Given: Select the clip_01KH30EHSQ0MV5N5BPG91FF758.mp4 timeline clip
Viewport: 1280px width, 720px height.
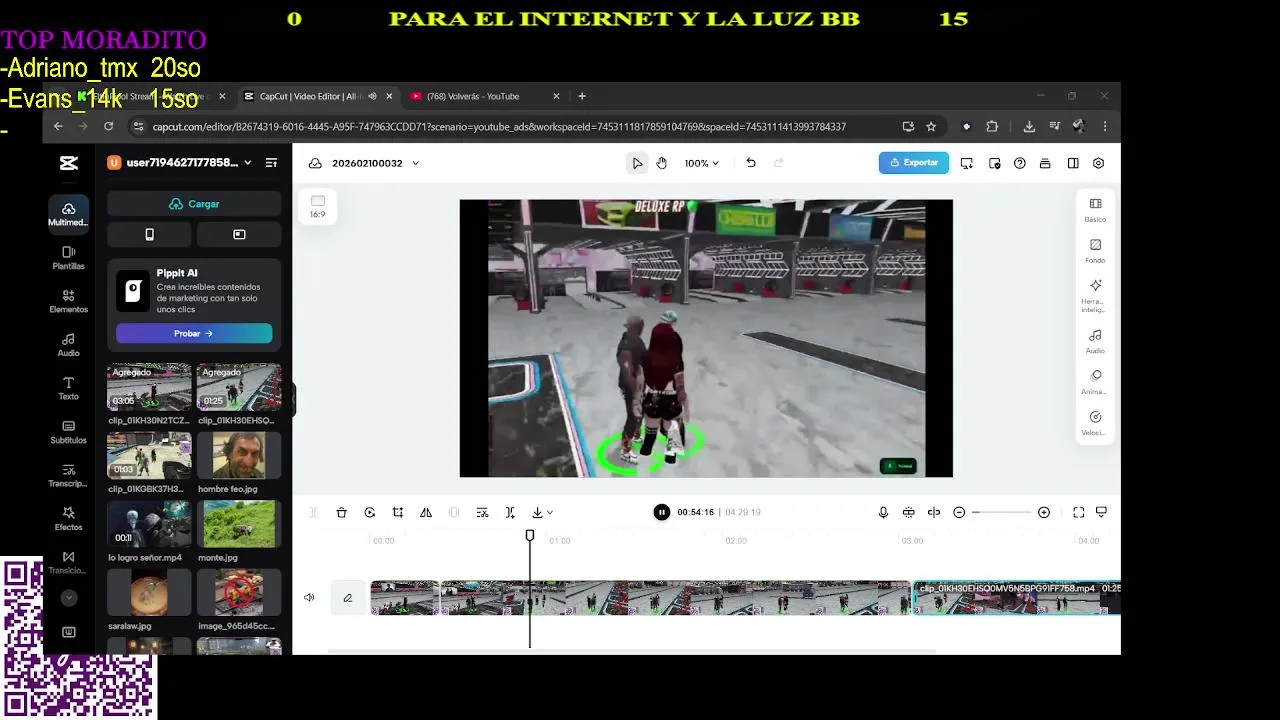Looking at the screenshot, I should (1017, 598).
